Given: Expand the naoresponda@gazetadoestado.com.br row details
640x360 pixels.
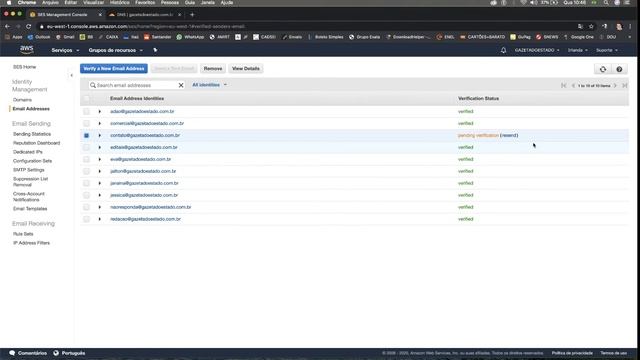Looking at the screenshot, I should point(100,207).
